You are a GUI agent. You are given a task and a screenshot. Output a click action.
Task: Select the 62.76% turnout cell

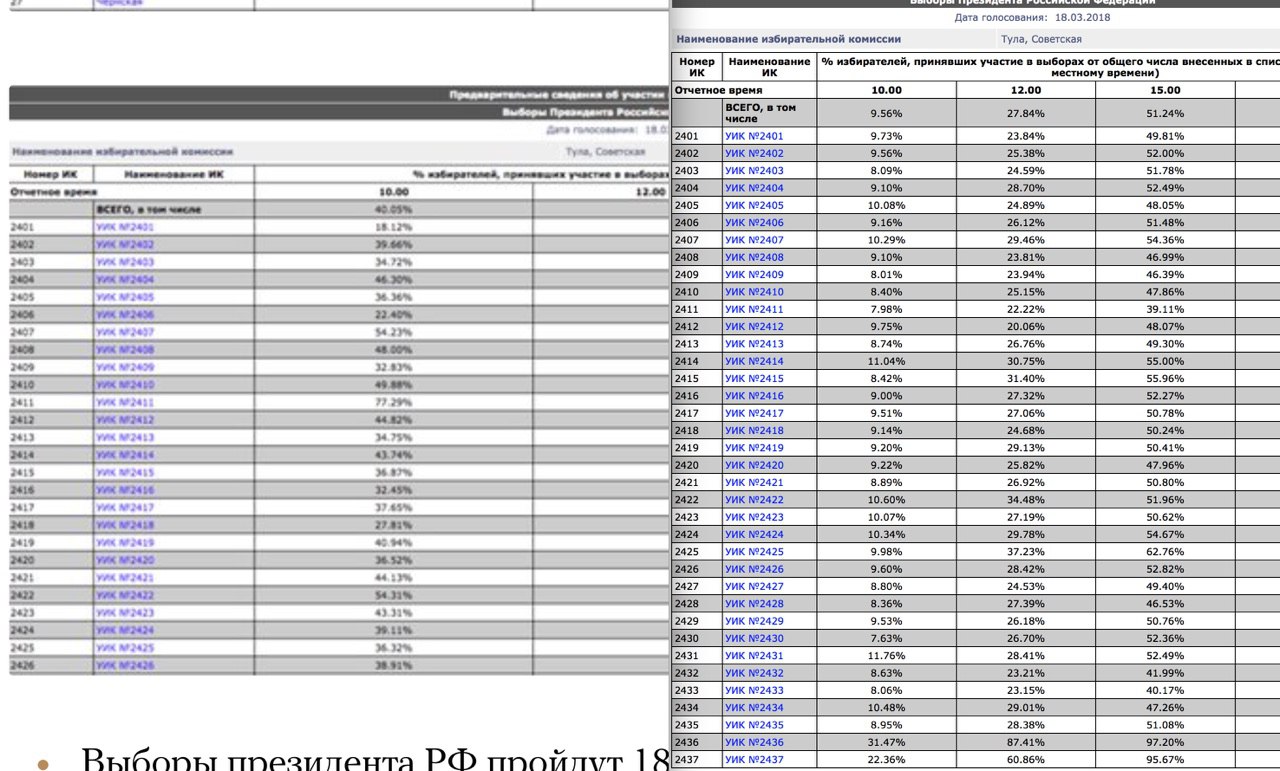pyautogui.click(x=1166, y=552)
